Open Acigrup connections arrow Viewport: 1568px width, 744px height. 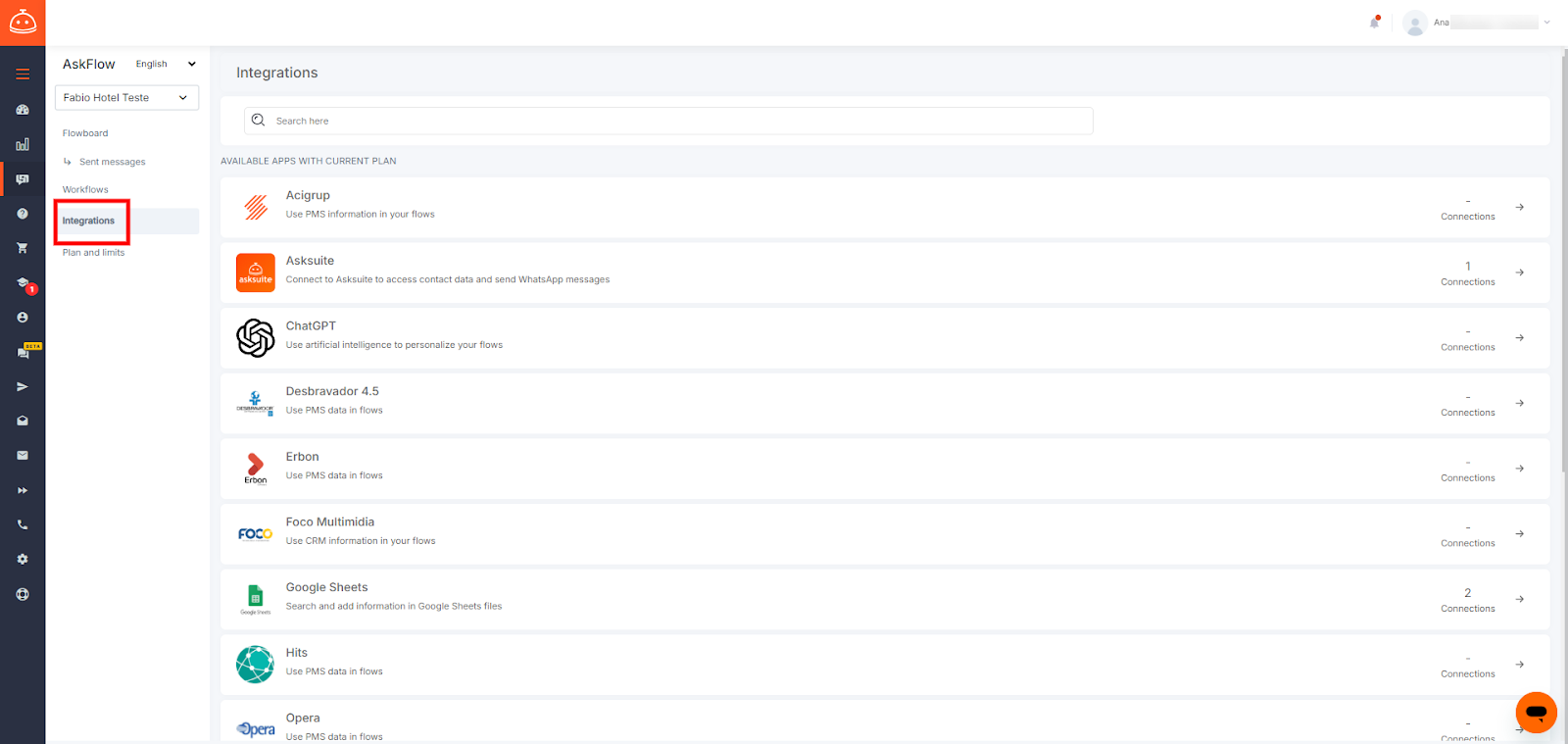point(1520,207)
